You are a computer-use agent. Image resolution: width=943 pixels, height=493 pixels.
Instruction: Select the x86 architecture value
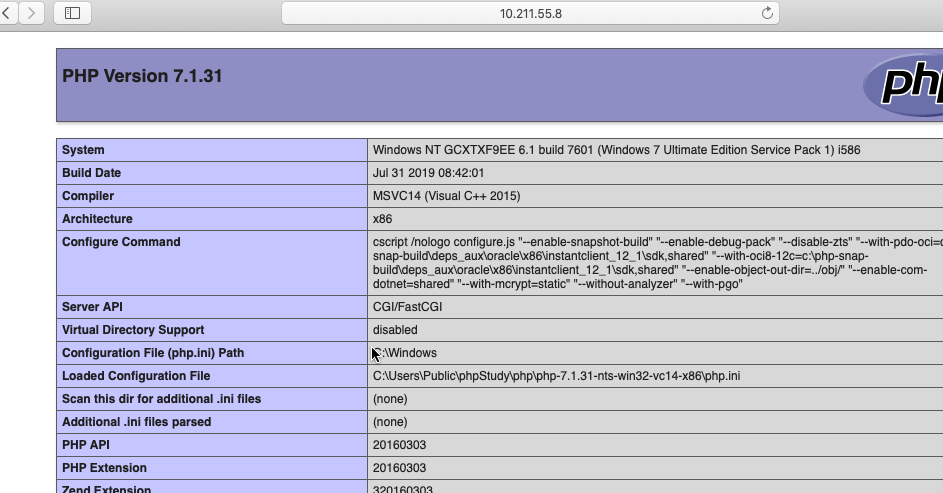[382, 219]
